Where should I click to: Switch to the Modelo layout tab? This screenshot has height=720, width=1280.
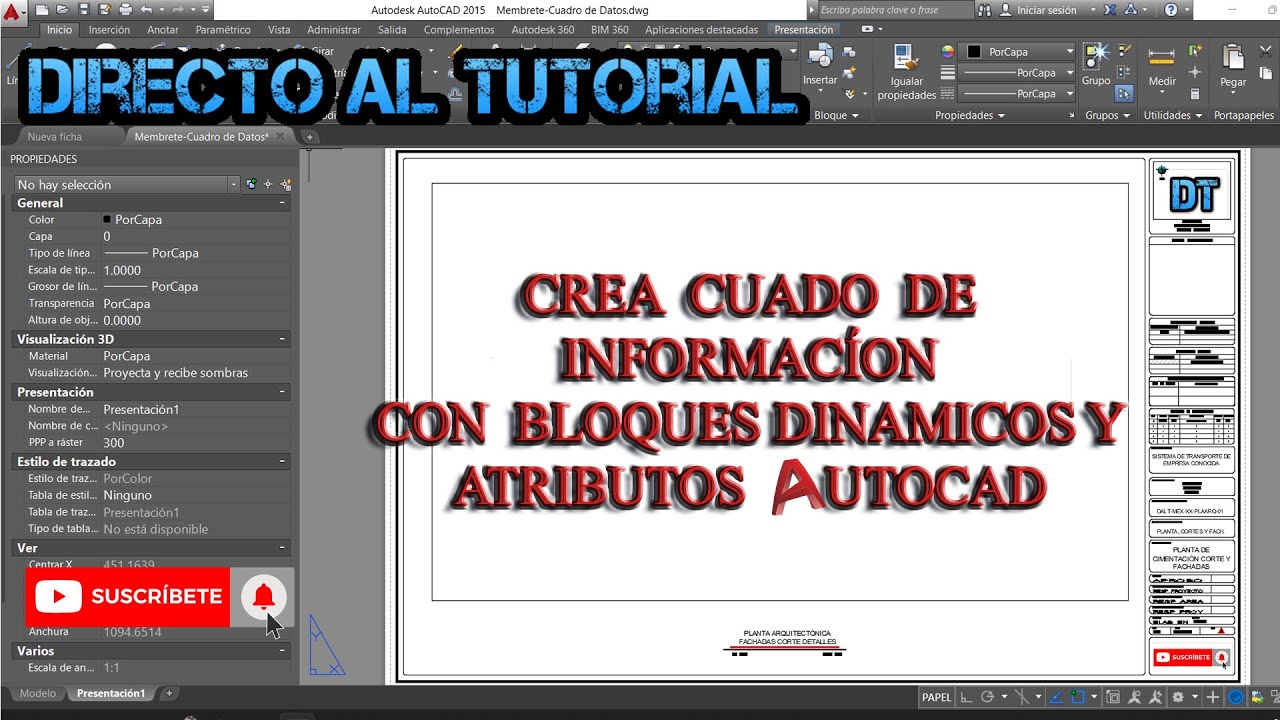[38, 693]
